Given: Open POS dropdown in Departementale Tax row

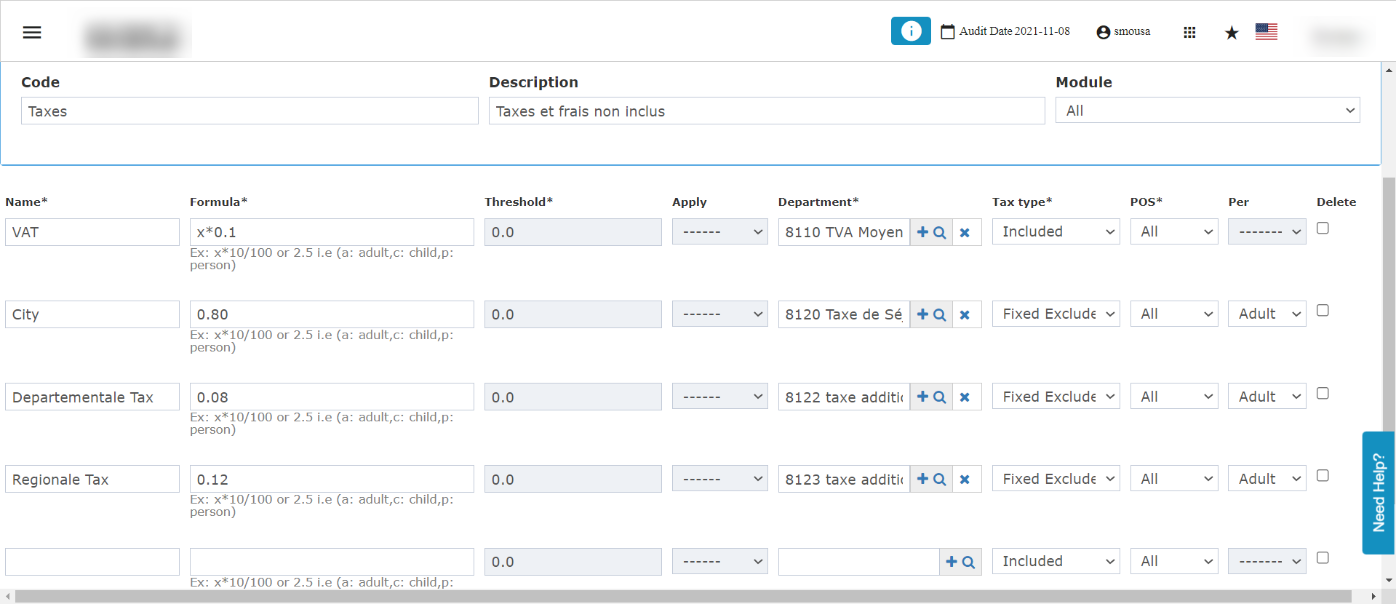Looking at the screenshot, I should click(1174, 397).
